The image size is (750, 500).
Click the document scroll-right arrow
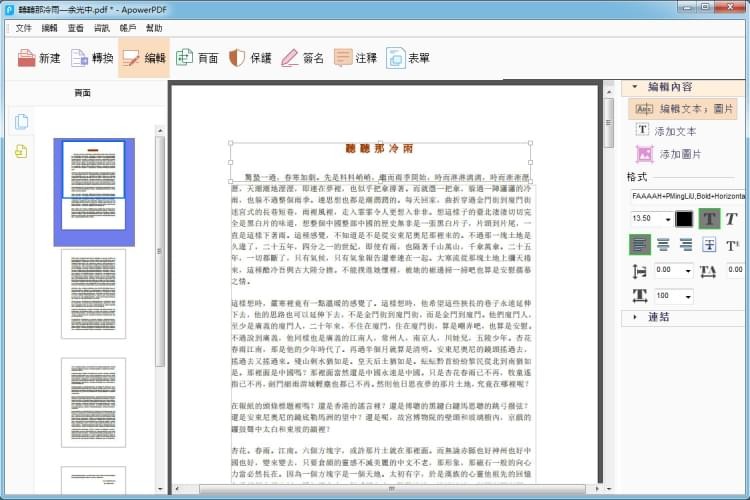(x=596, y=489)
